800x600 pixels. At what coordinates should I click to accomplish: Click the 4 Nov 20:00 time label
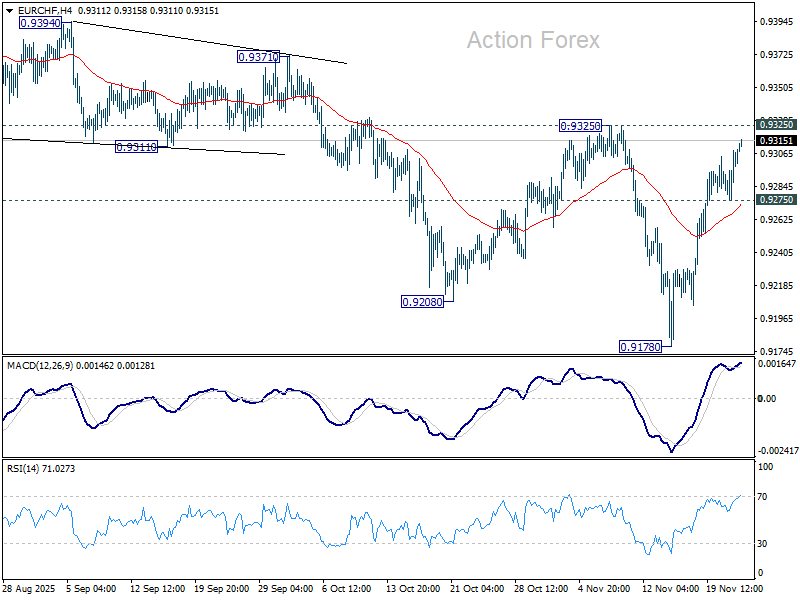point(604,588)
